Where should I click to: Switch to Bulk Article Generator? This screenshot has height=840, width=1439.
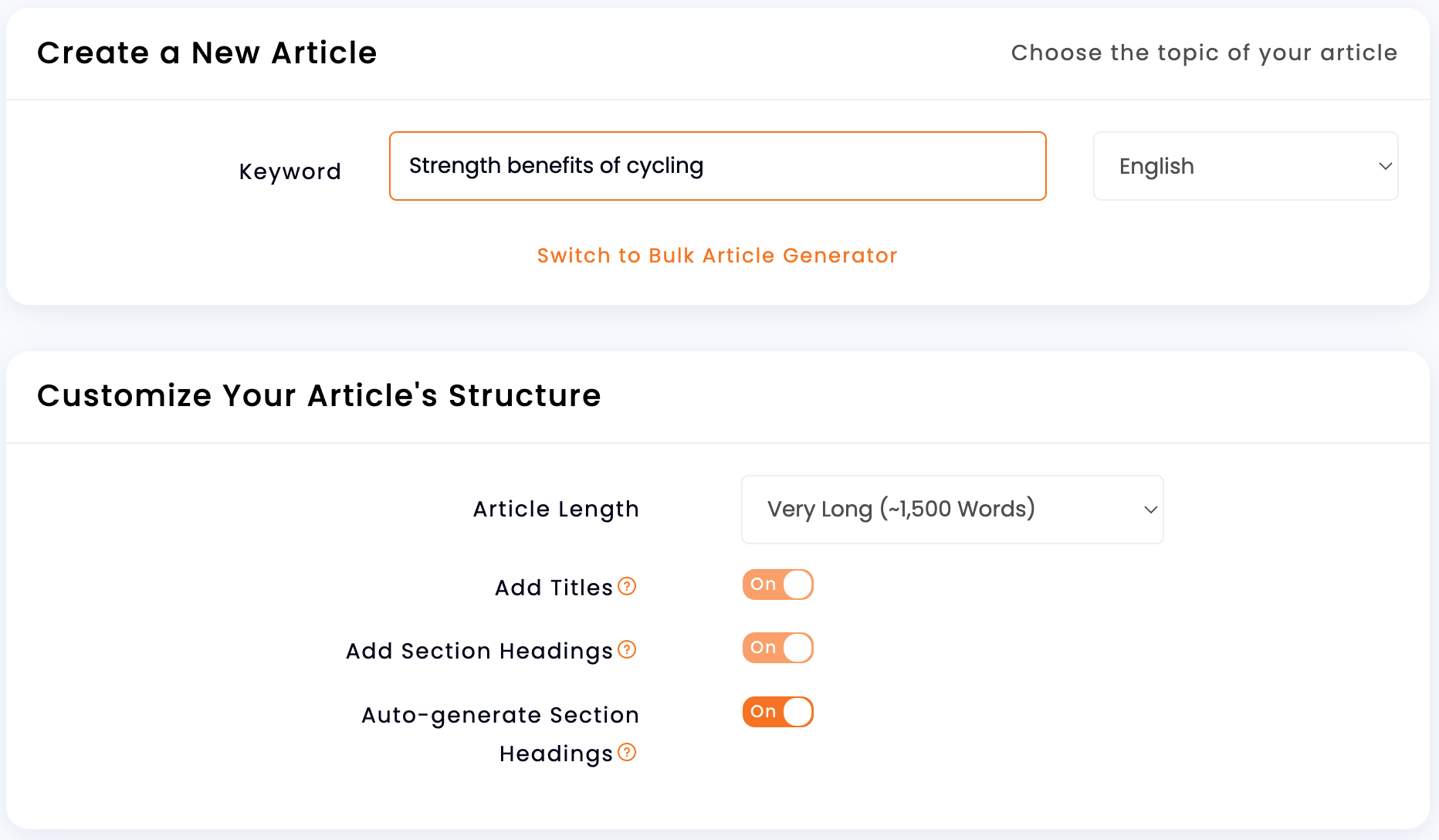(x=717, y=256)
